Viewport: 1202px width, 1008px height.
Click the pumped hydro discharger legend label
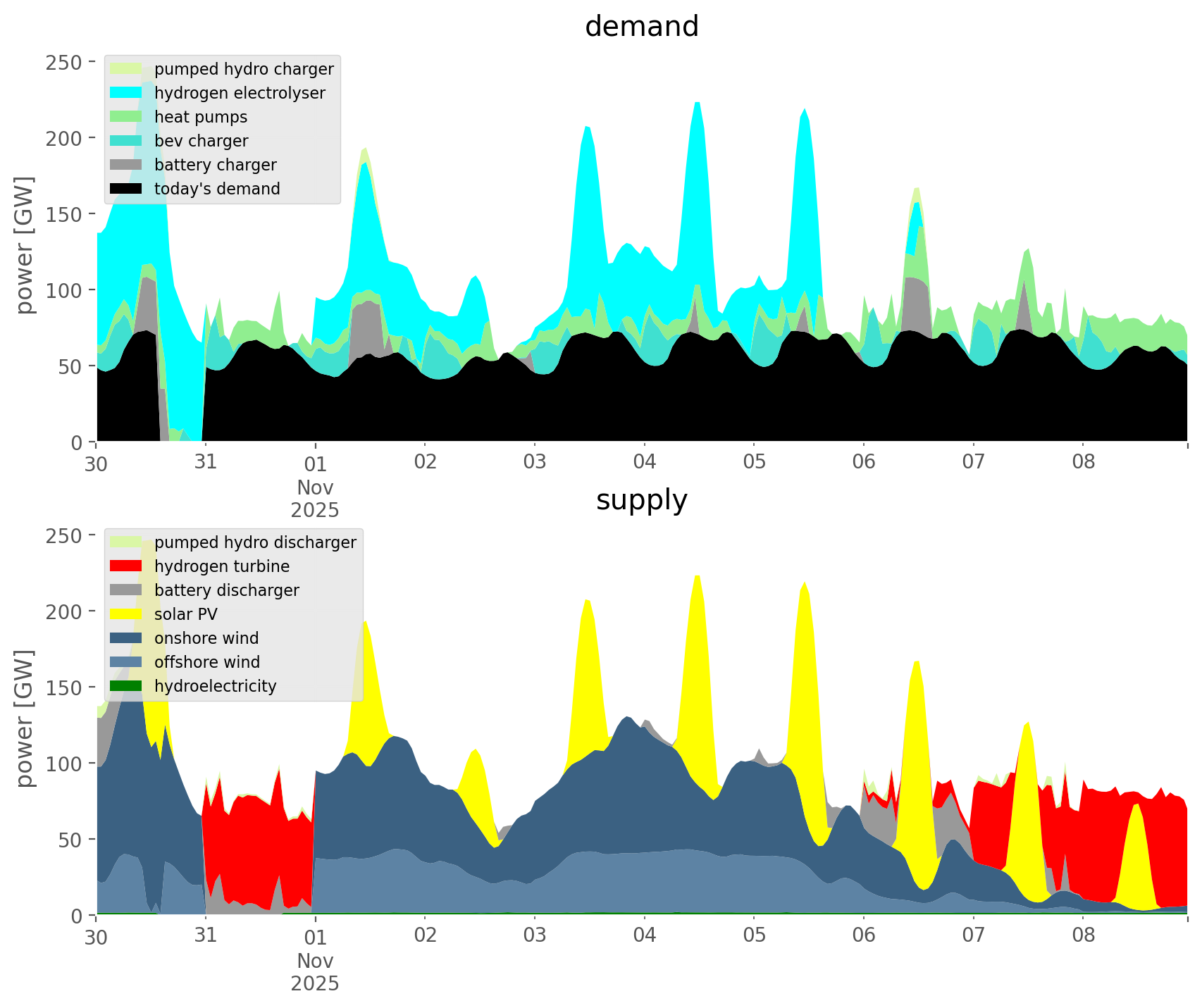(255, 542)
